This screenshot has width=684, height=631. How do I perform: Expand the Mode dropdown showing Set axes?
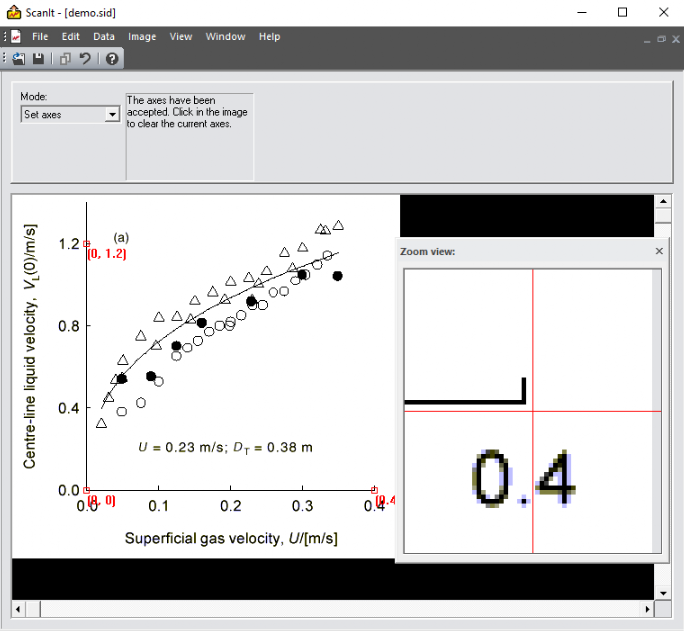[112, 115]
